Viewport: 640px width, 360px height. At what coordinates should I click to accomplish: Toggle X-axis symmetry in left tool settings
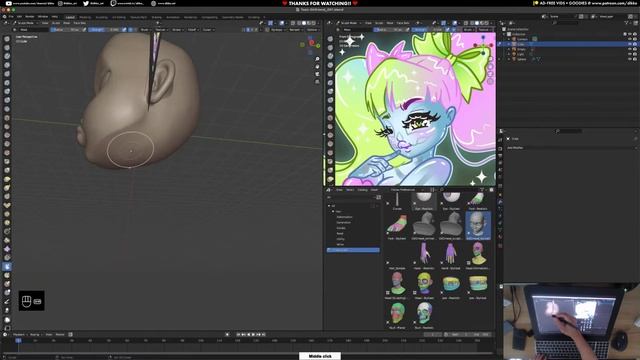[x=248, y=30]
